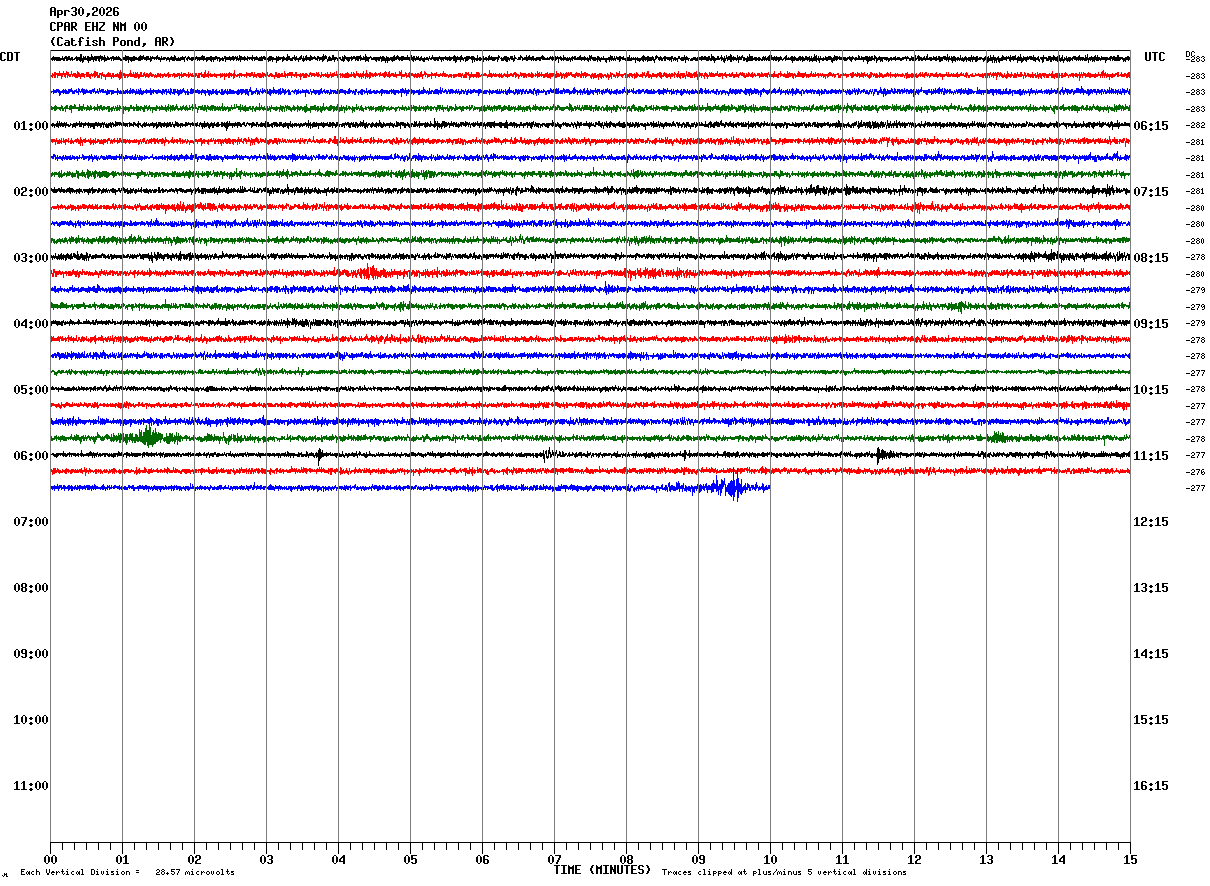Click minute 10 on the time axis
The image size is (1210, 886).
770,859
